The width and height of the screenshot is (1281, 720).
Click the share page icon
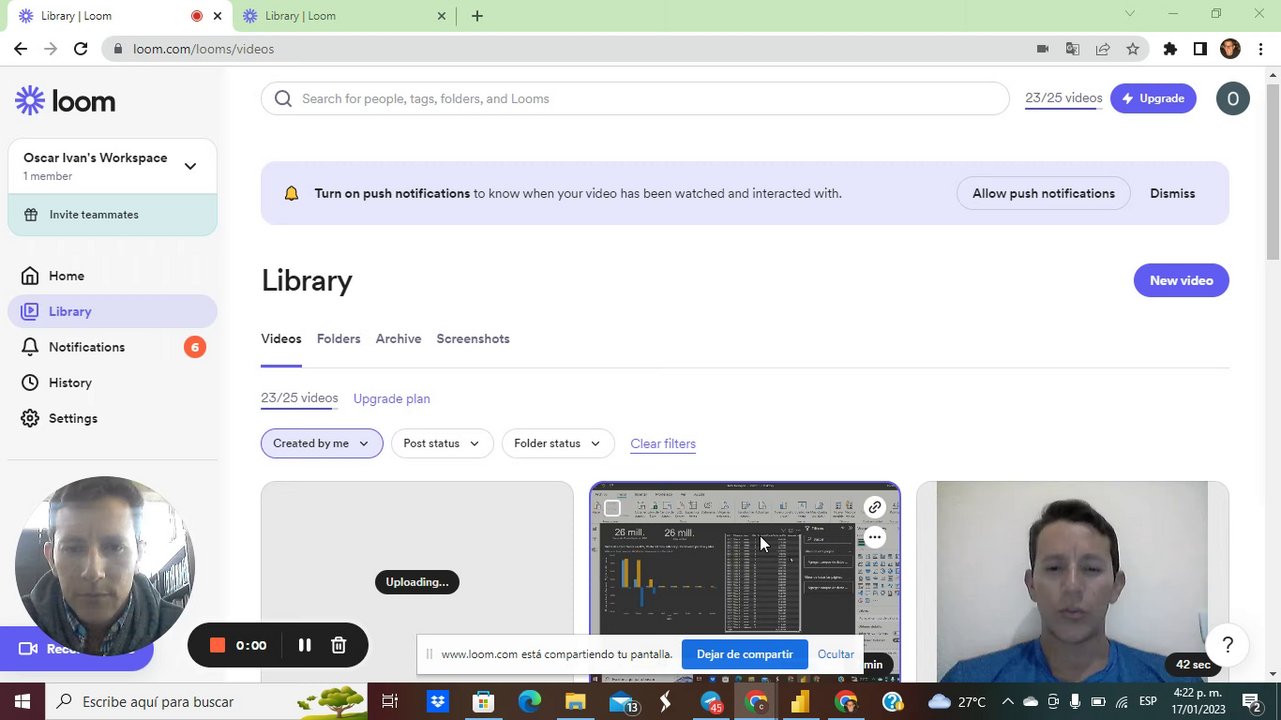tap(1103, 48)
